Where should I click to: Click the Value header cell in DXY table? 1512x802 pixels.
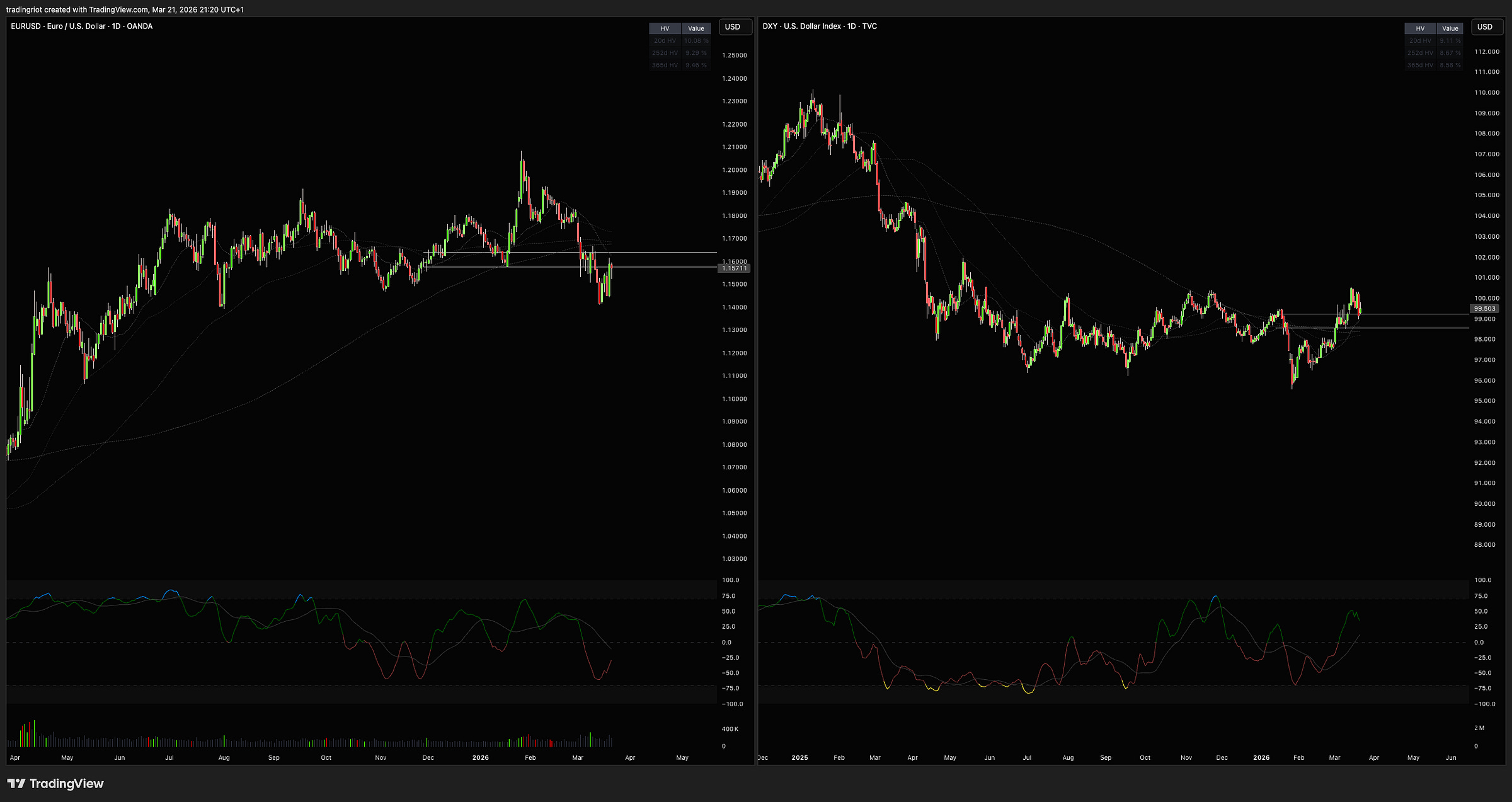pos(1450,28)
